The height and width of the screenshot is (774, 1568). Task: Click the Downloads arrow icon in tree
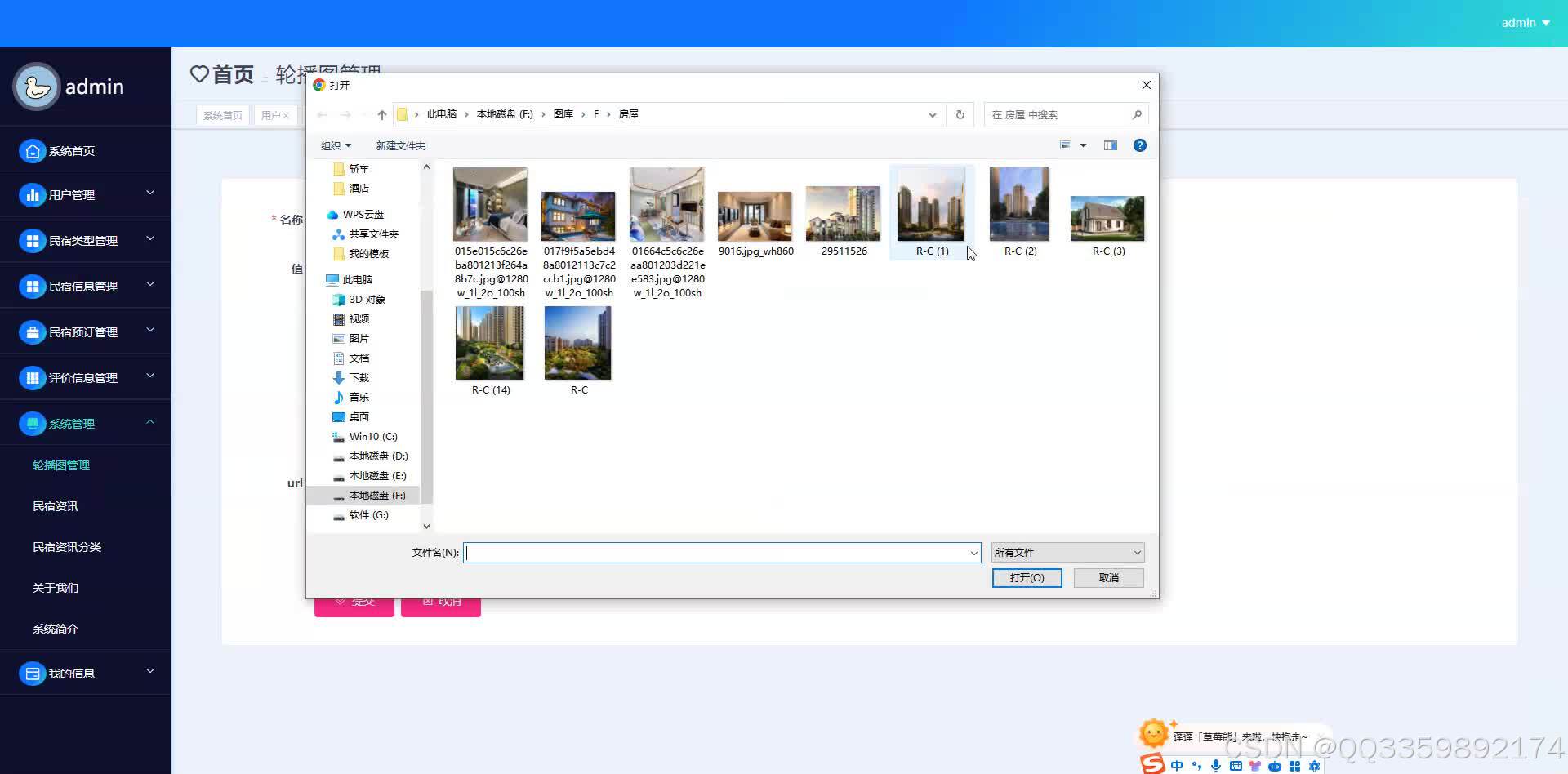click(339, 378)
